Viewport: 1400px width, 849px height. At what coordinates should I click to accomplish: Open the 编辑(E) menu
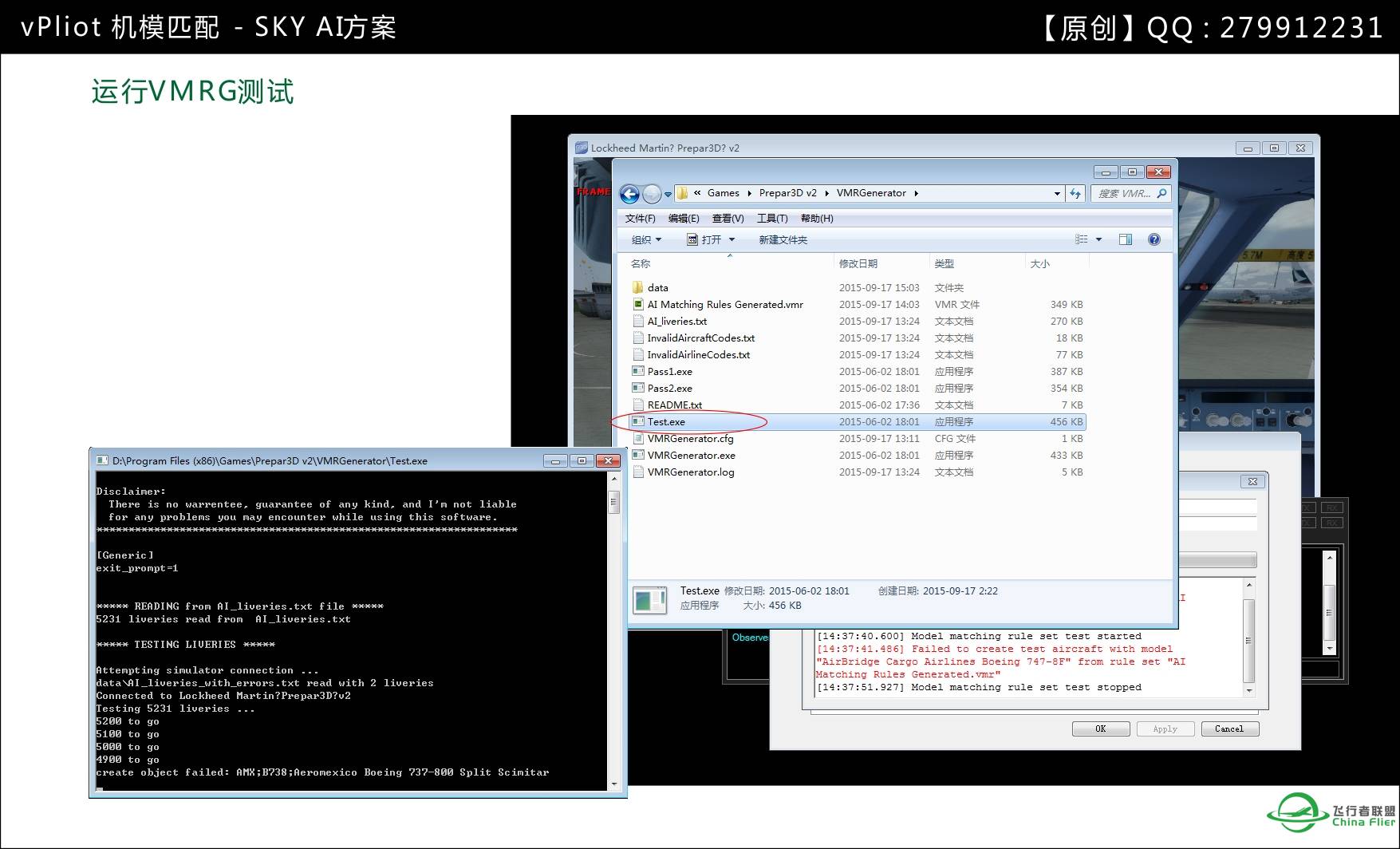[684, 219]
